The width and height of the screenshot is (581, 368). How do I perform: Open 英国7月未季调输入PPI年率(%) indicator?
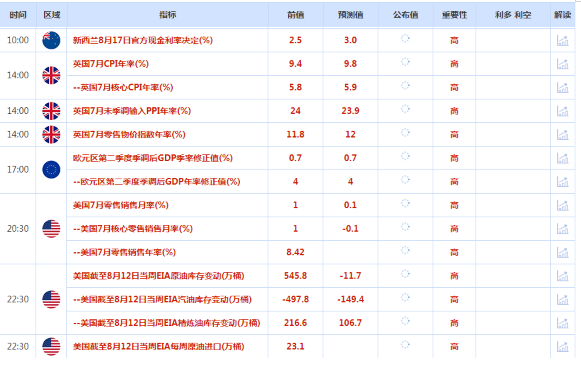[132, 111]
